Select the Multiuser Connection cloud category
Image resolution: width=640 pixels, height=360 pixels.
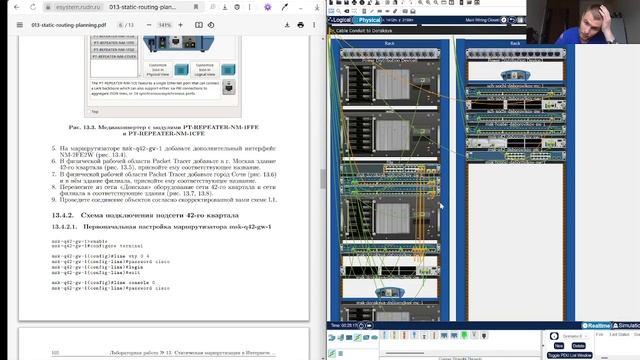375,338
